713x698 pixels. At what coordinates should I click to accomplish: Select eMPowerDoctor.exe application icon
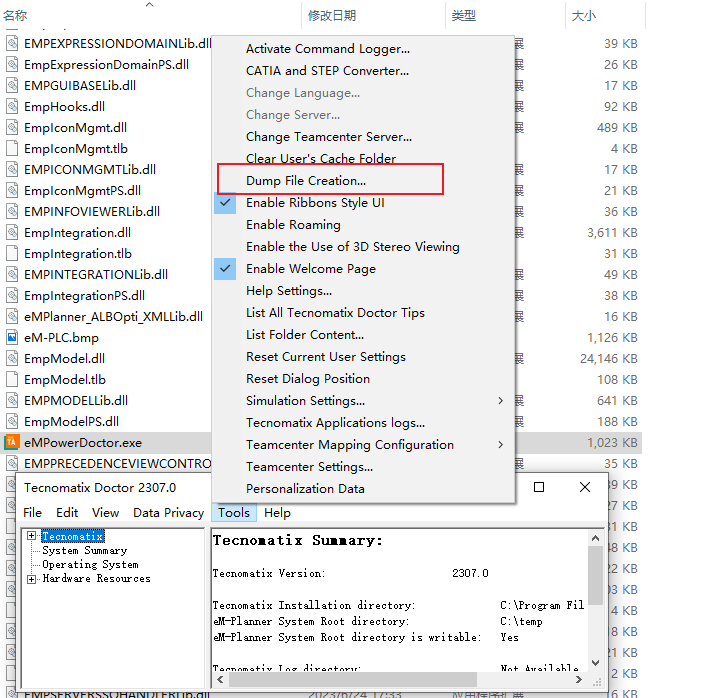point(12,442)
